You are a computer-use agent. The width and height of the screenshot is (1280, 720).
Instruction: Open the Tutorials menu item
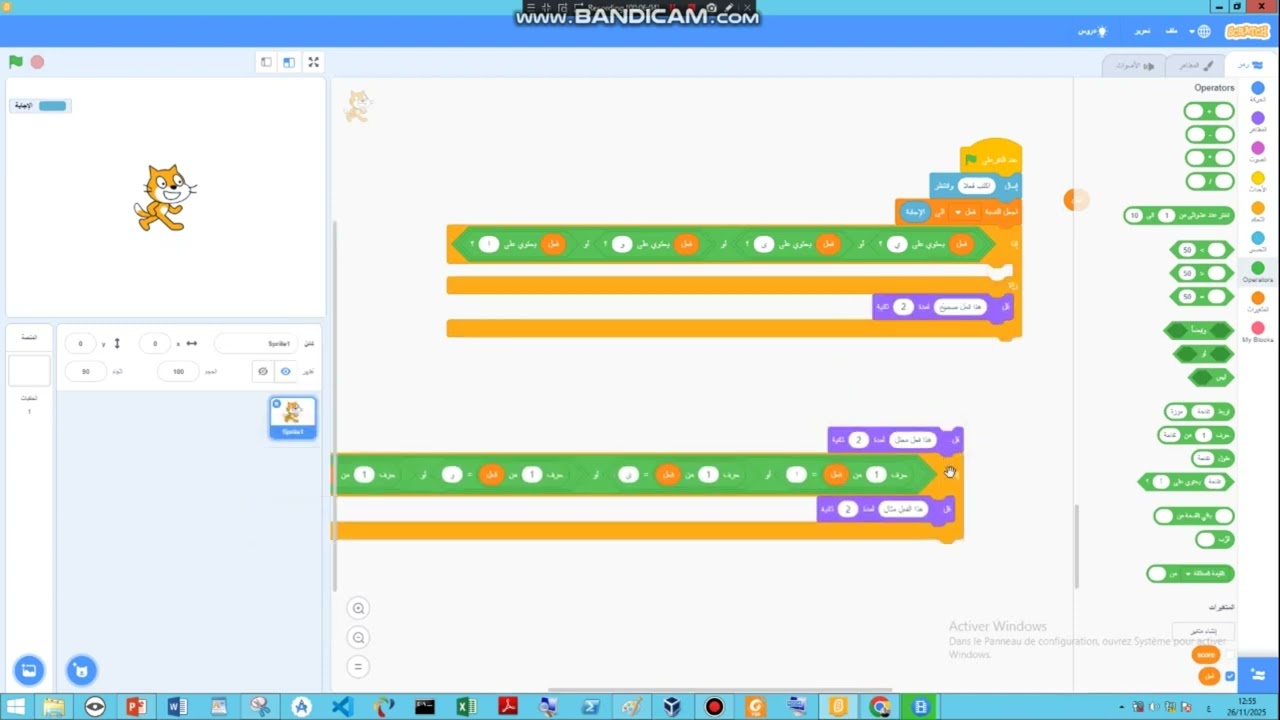1092,31
